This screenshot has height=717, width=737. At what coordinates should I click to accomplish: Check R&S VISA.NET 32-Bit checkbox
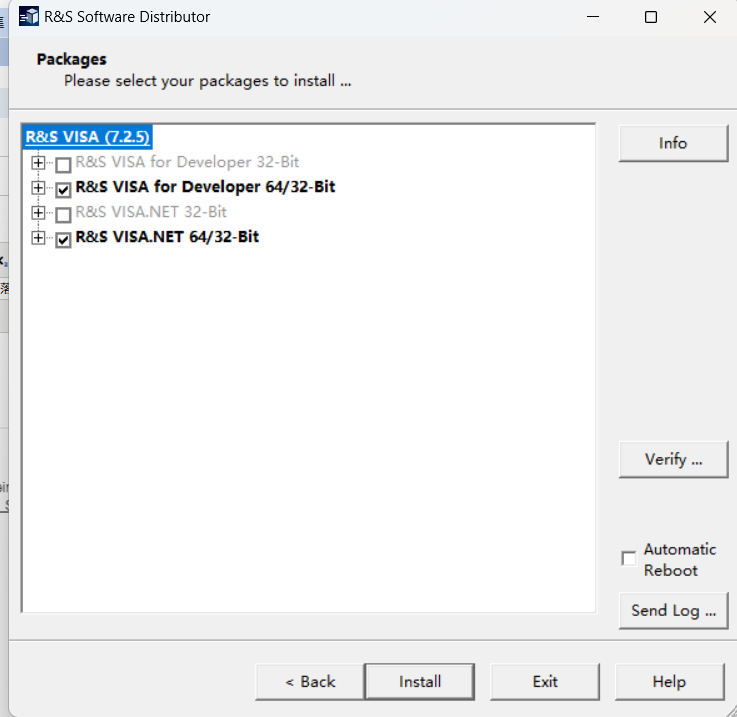[63, 214]
